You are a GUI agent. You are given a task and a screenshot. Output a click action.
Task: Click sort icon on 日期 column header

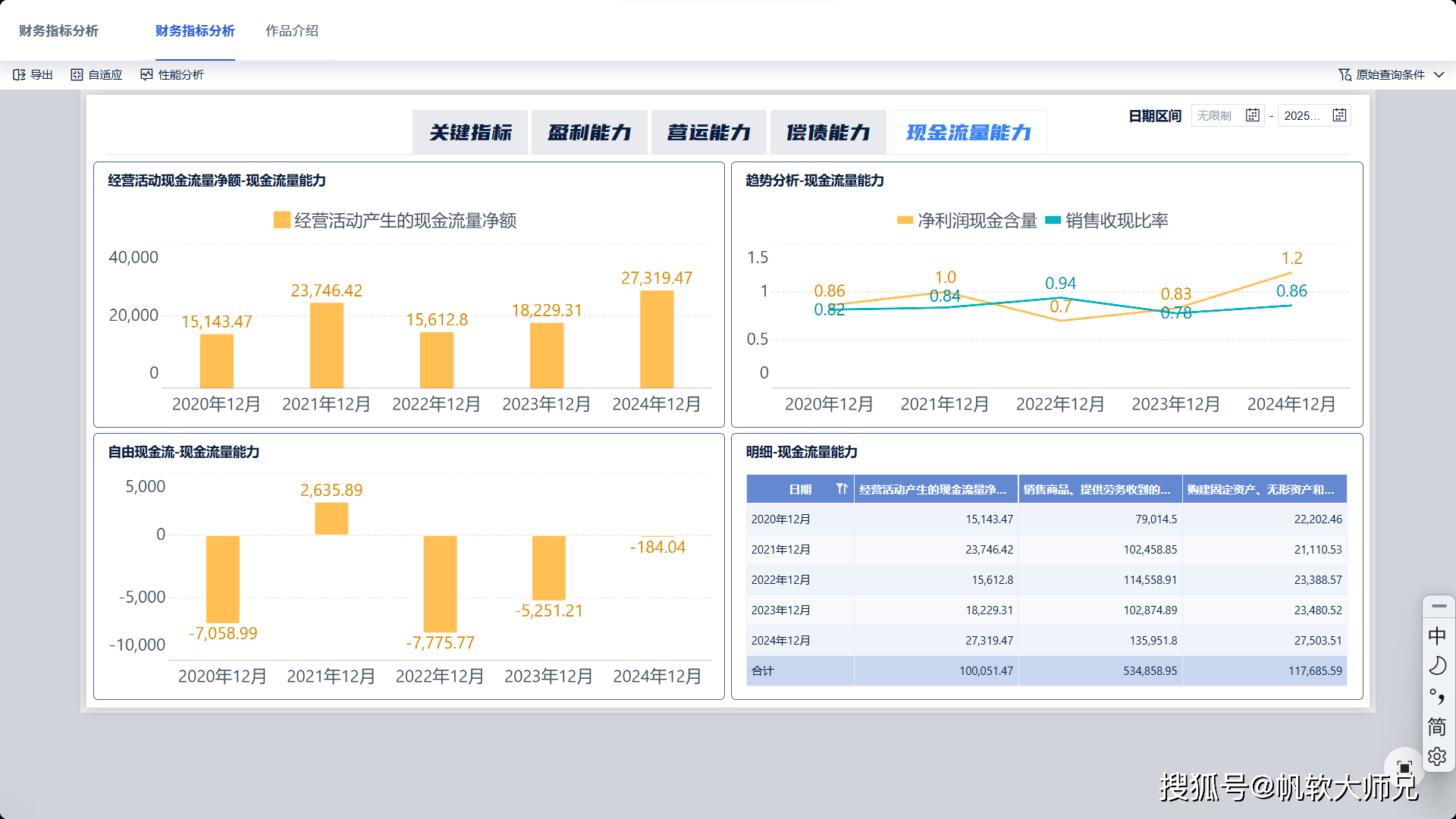coord(842,489)
